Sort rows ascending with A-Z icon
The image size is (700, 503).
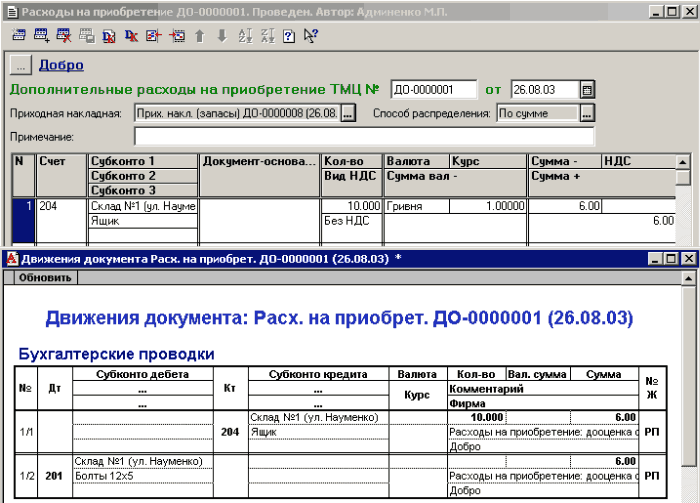(245, 36)
